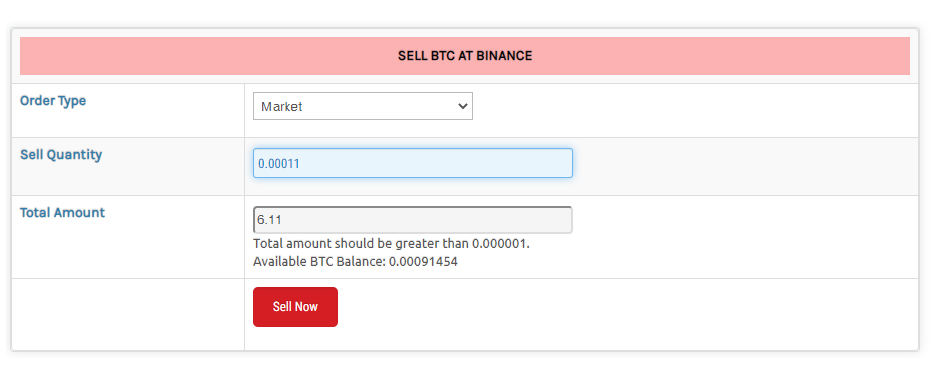The height and width of the screenshot is (379, 934).
Task: Select the Market option text
Action: (282, 107)
